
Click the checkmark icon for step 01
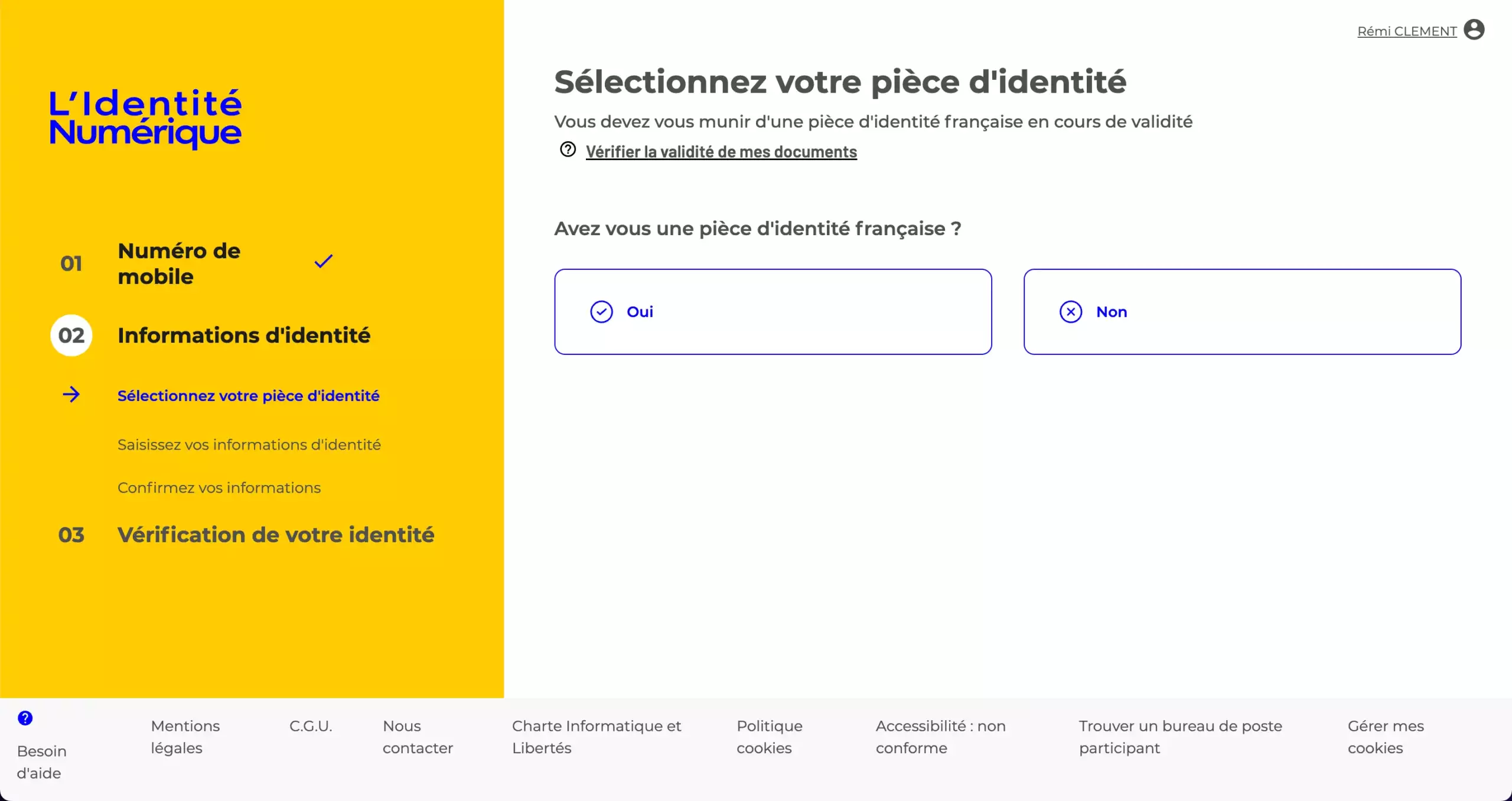pyautogui.click(x=323, y=261)
